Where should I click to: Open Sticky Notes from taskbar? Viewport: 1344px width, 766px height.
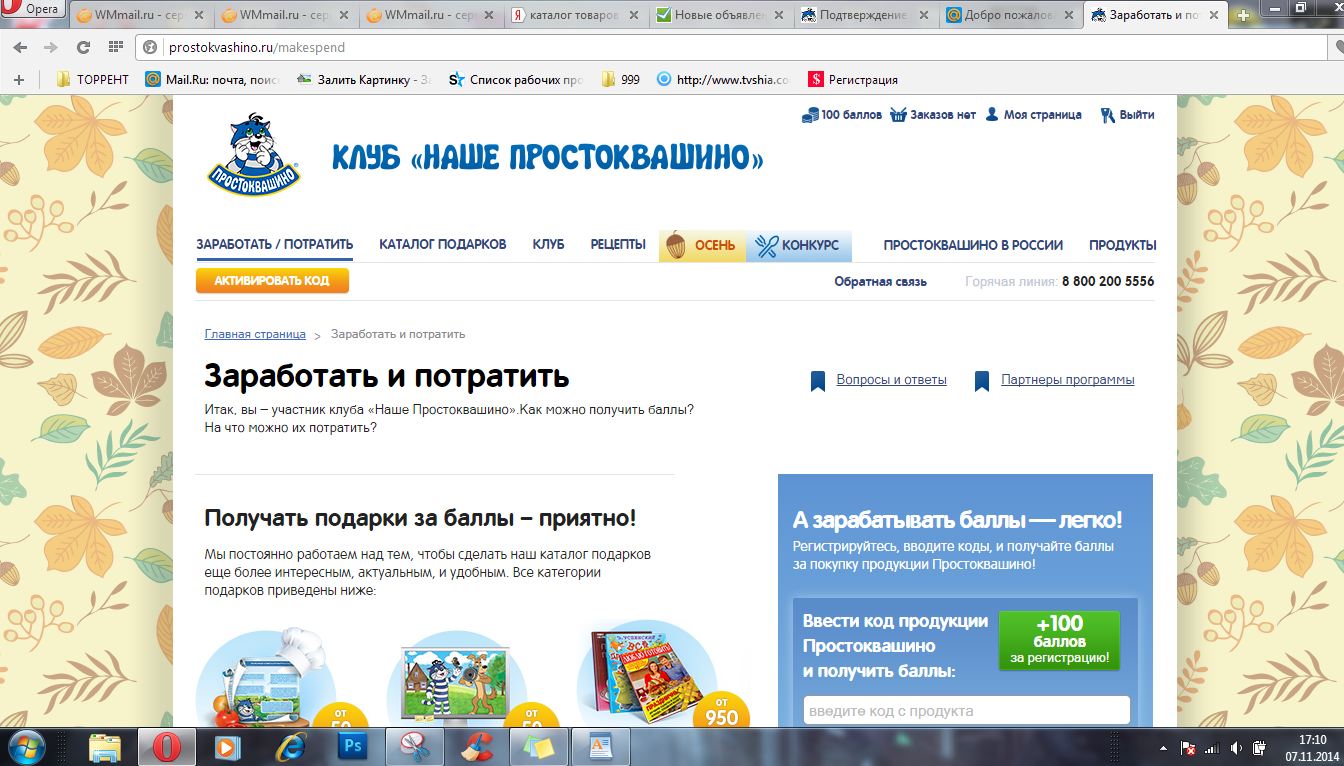pos(538,747)
